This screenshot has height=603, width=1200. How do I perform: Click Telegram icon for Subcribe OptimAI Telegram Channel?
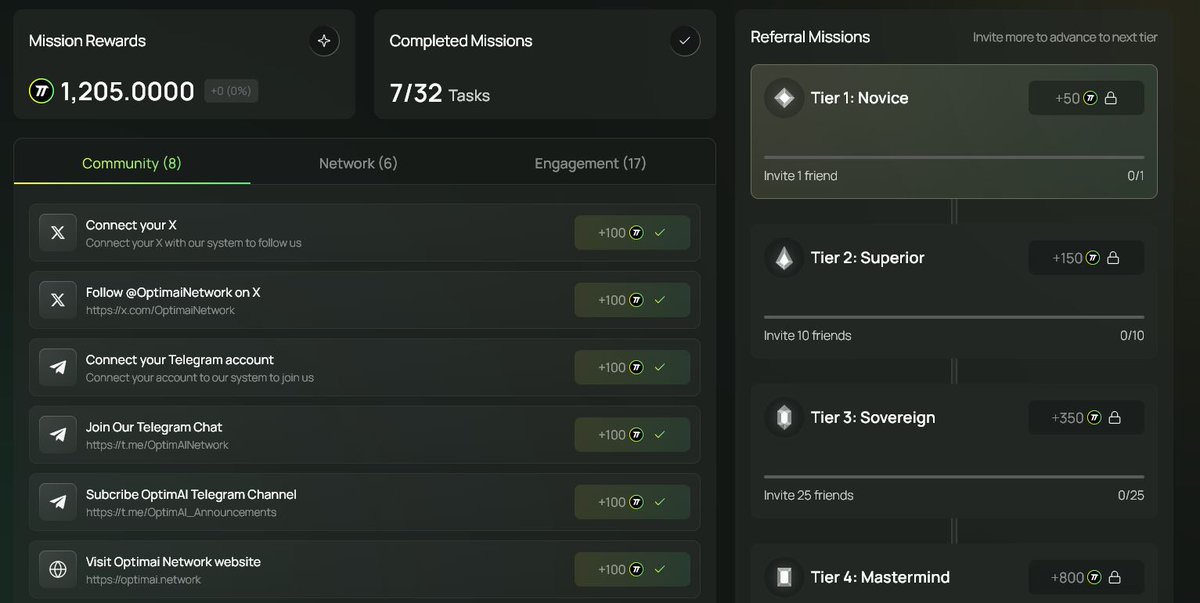coord(58,502)
